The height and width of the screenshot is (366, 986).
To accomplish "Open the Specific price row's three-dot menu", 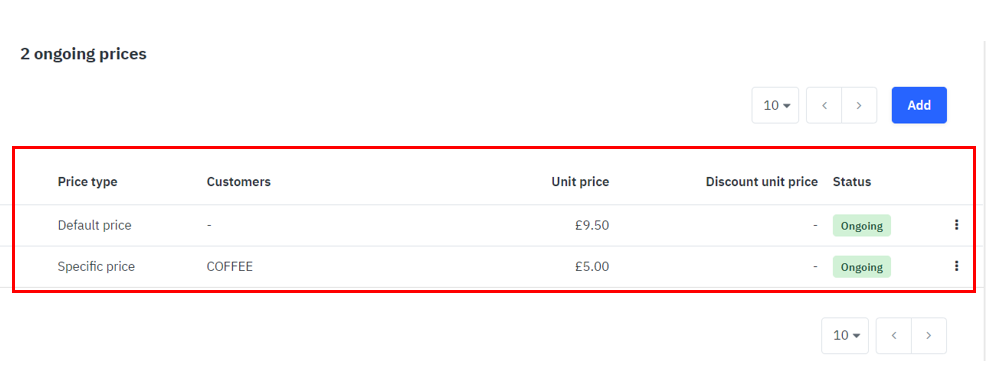I will [x=956, y=266].
